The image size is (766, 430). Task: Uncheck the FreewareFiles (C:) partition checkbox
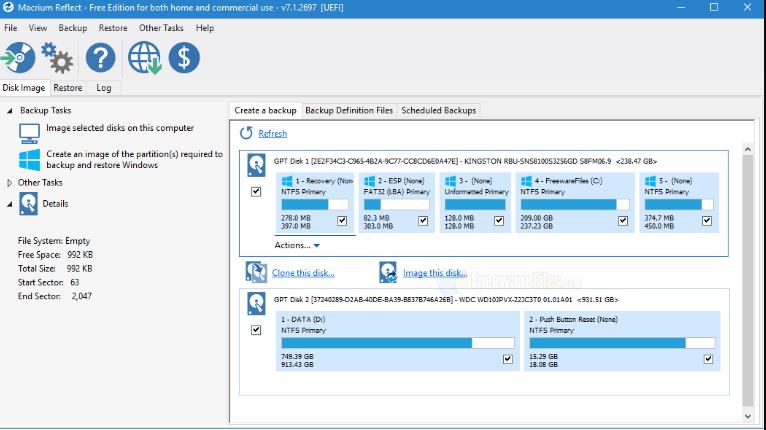(x=623, y=221)
